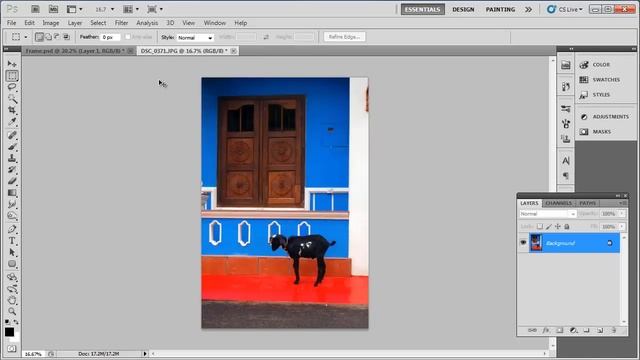Viewport: 640px width, 360px height.
Task: Launch Mini Bridge from the application bar
Action: click(53, 9)
